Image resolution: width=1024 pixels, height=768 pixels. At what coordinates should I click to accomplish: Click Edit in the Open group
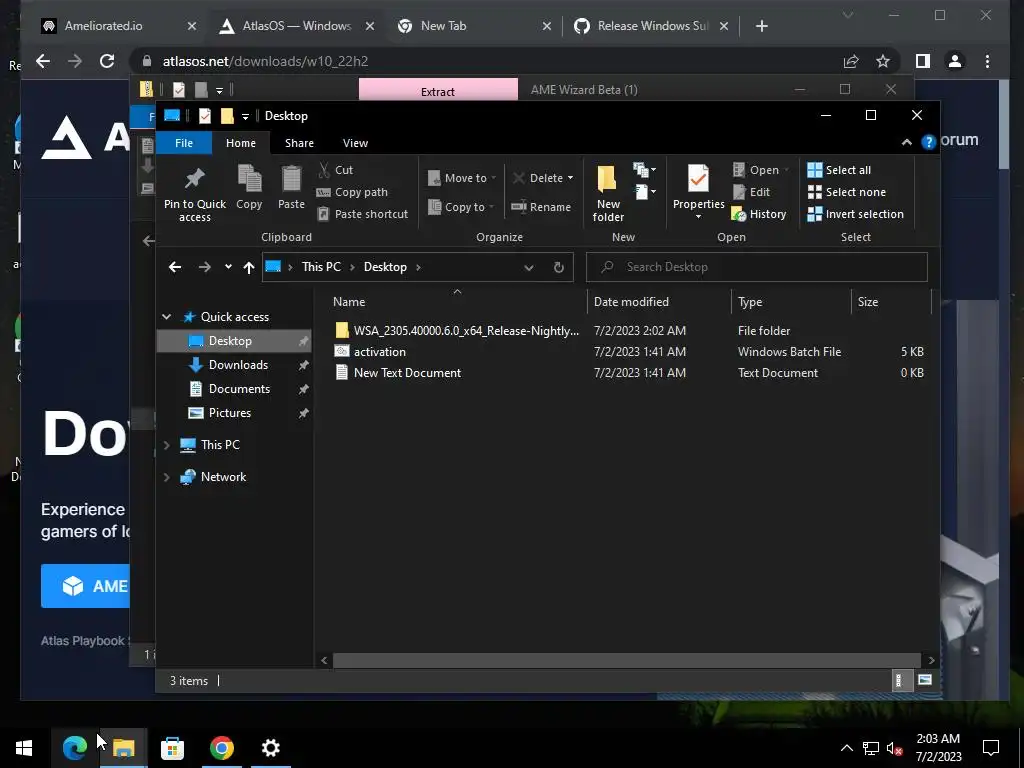click(x=752, y=192)
